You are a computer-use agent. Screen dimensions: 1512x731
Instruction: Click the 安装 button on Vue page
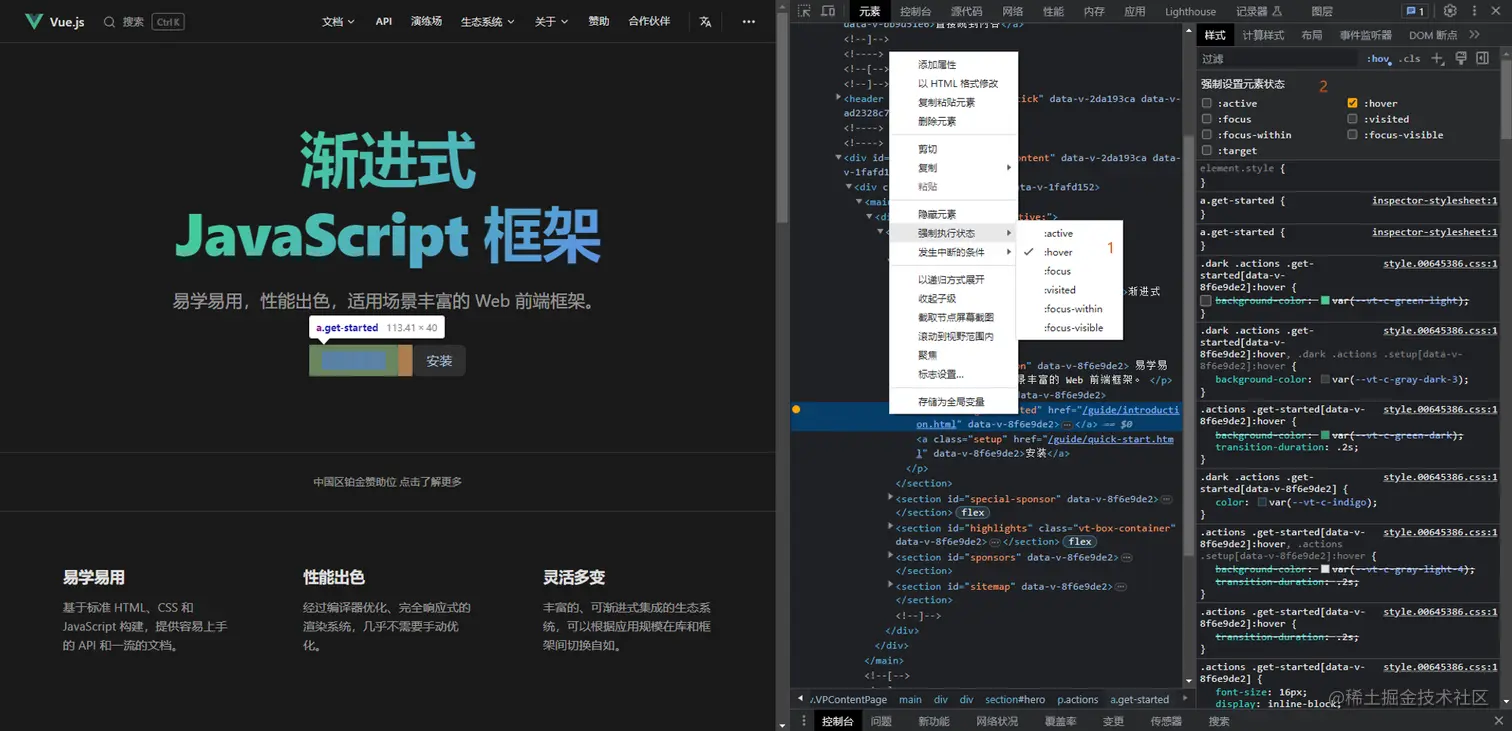439,361
